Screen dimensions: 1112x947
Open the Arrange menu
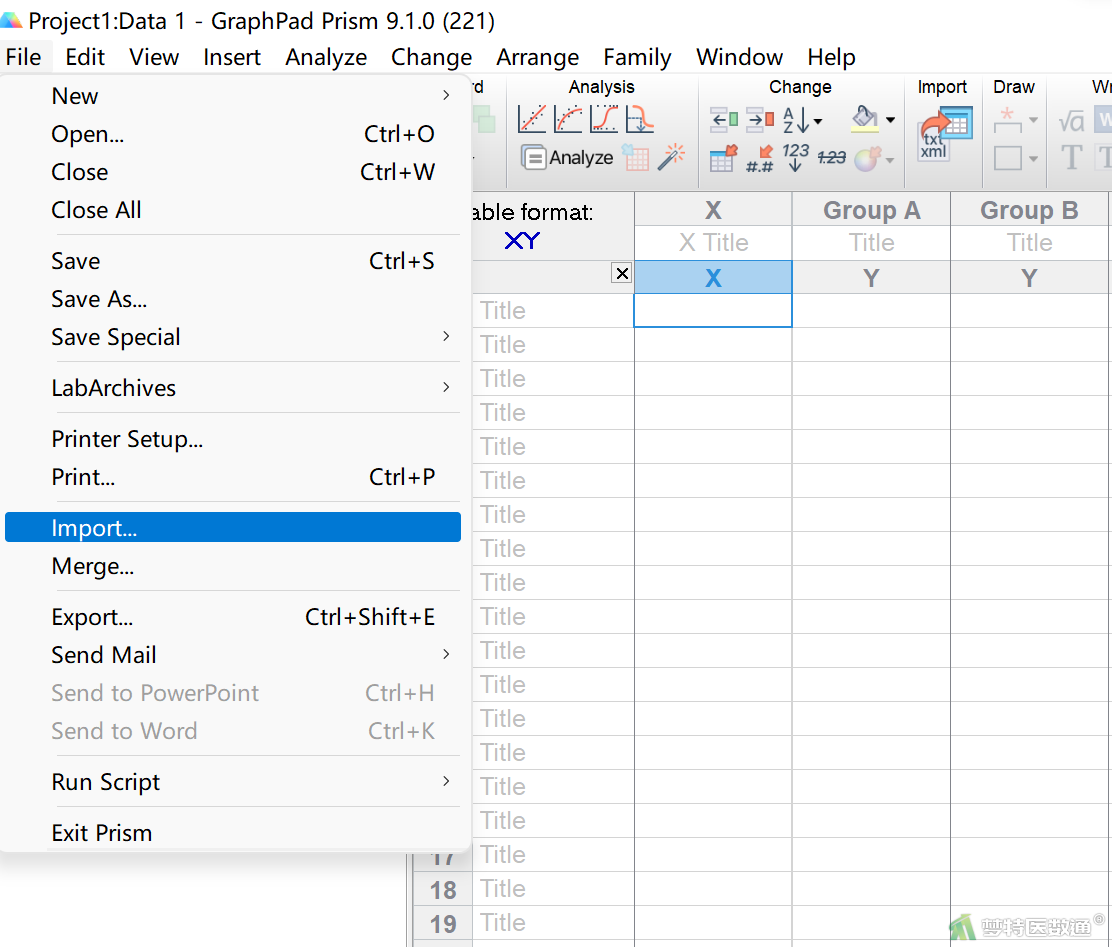(538, 57)
